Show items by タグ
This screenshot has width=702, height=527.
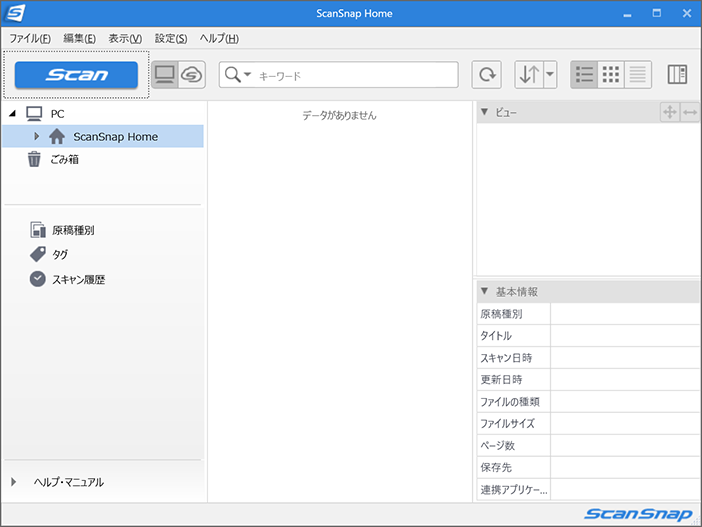point(60,255)
